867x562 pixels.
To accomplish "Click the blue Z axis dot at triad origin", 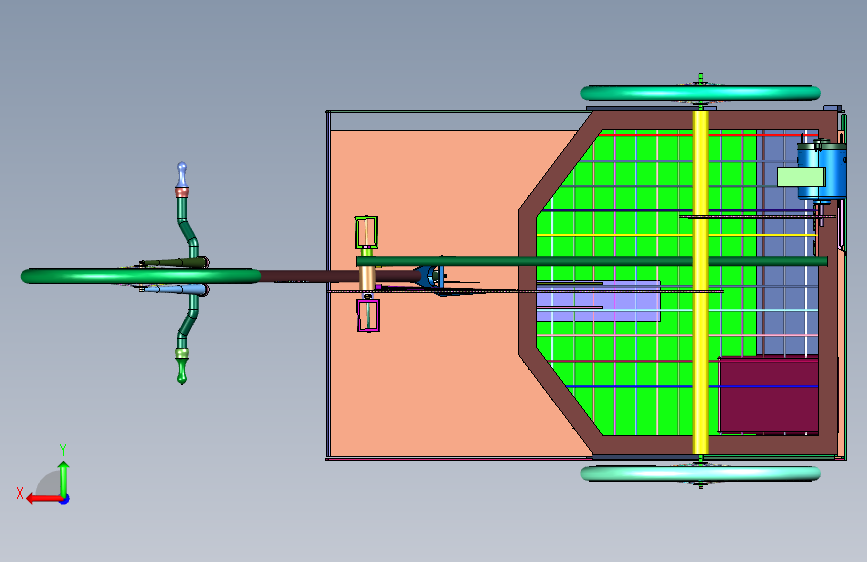I will tap(65, 499).
